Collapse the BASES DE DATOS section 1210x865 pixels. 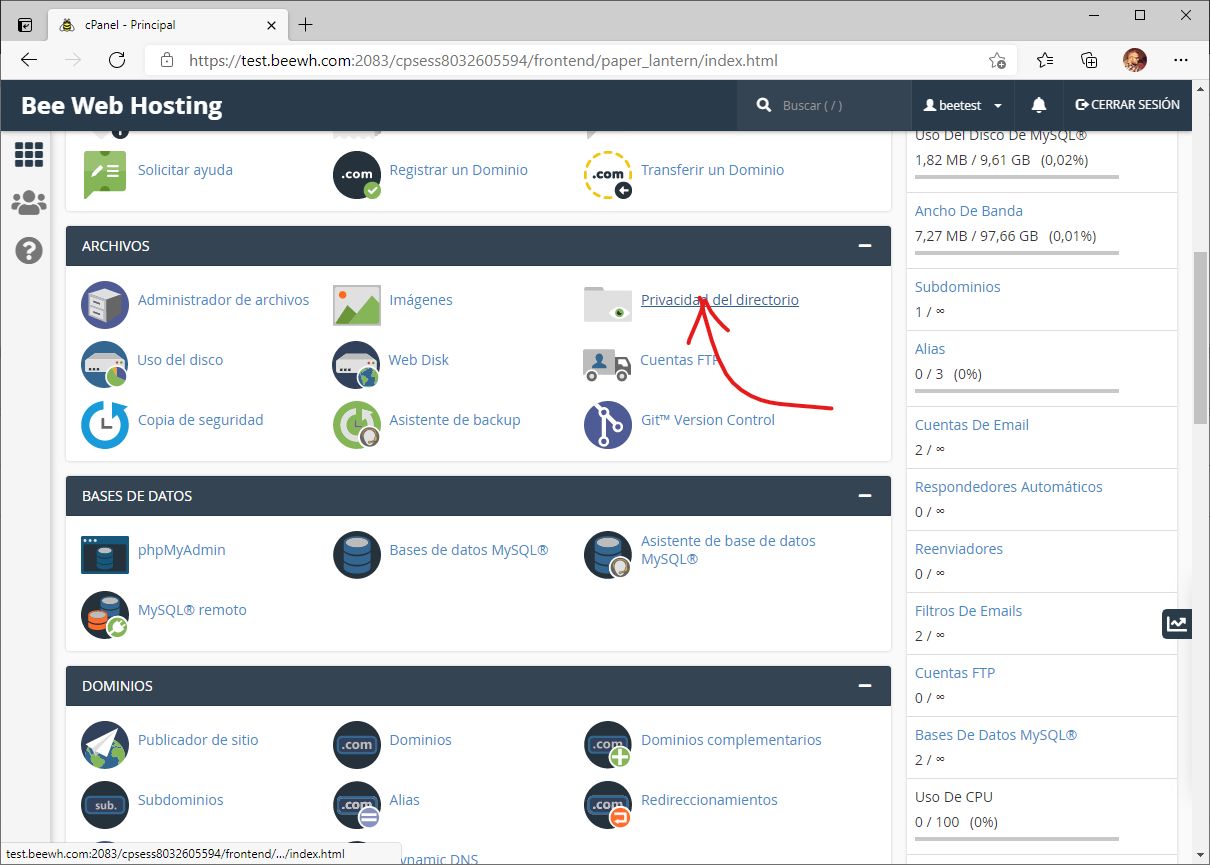(865, 496)
